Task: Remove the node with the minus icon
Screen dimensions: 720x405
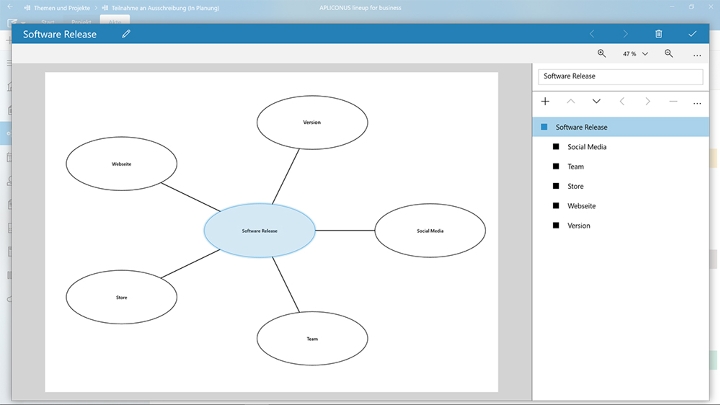Action: click(x=673, y=101)
